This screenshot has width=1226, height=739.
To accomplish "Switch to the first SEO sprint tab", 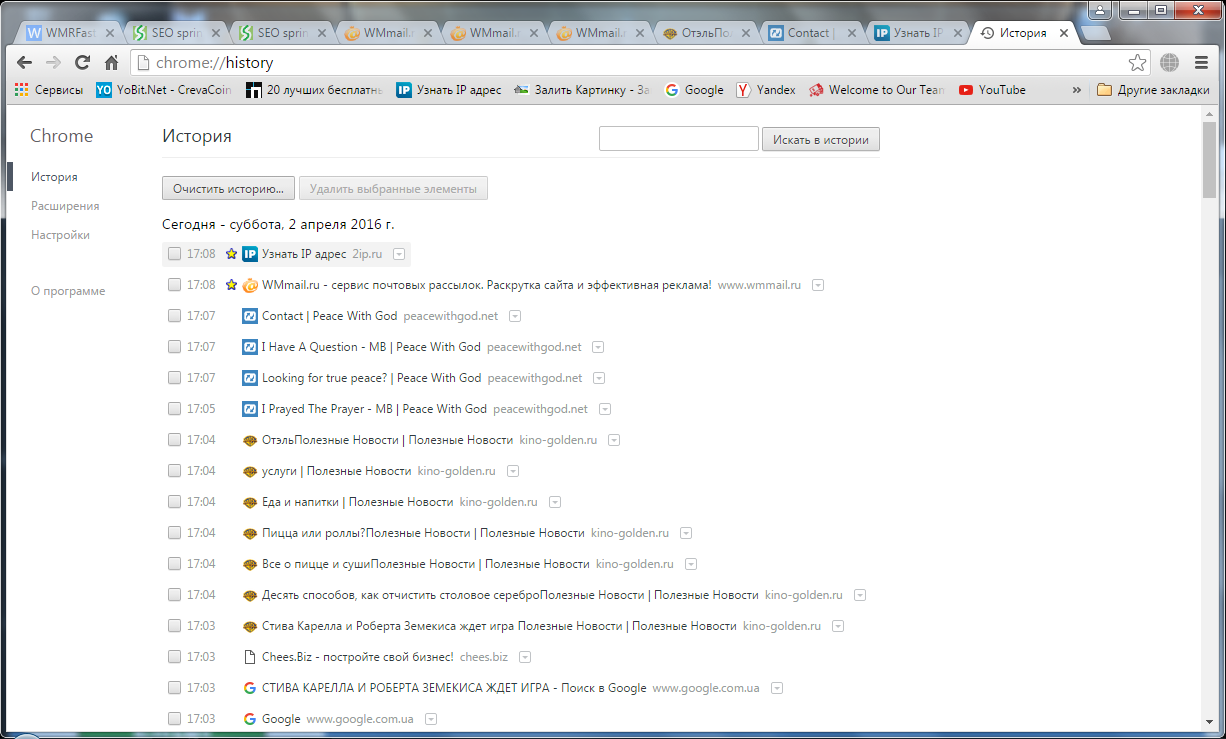I will [177, 33].
